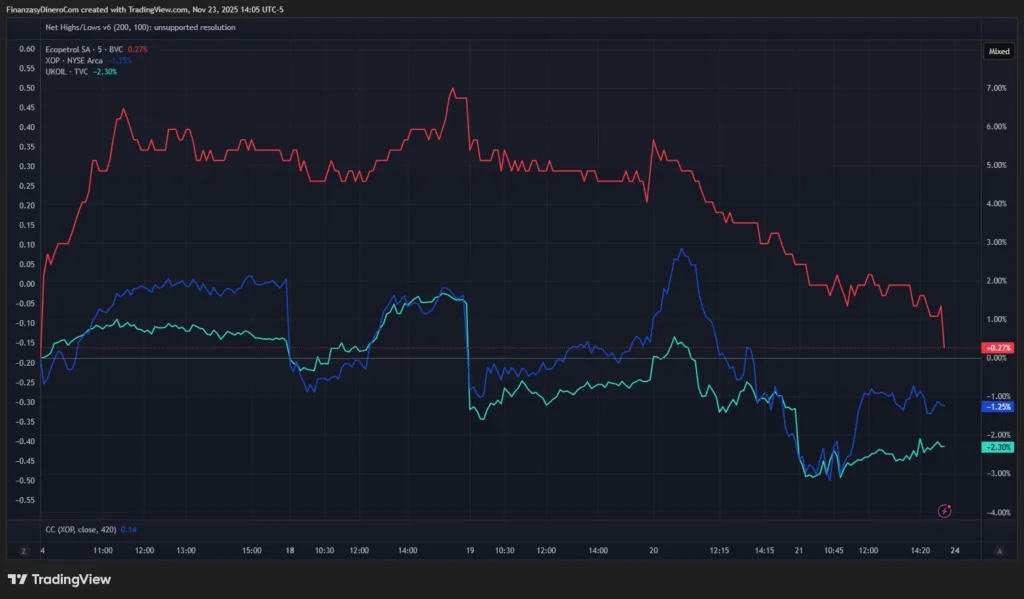Click the blue -1.25% price label
The image size is (1024, 599).
tap(999, 407)
